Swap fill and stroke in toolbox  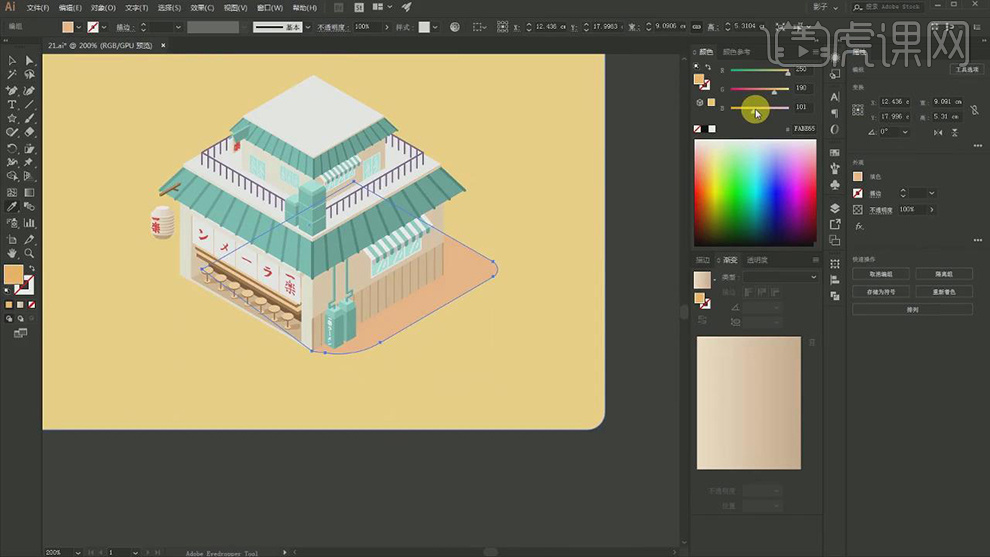(30, 268)
